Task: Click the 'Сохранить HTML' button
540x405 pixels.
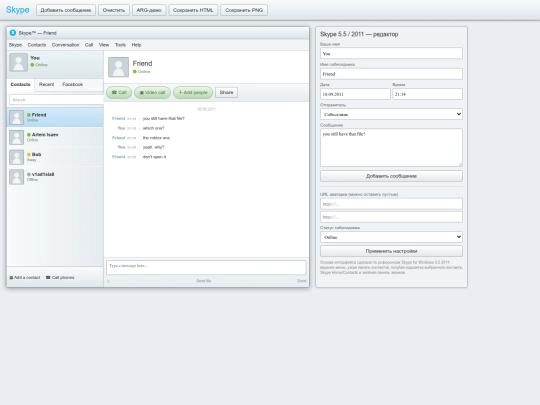Action: [193, 10]
